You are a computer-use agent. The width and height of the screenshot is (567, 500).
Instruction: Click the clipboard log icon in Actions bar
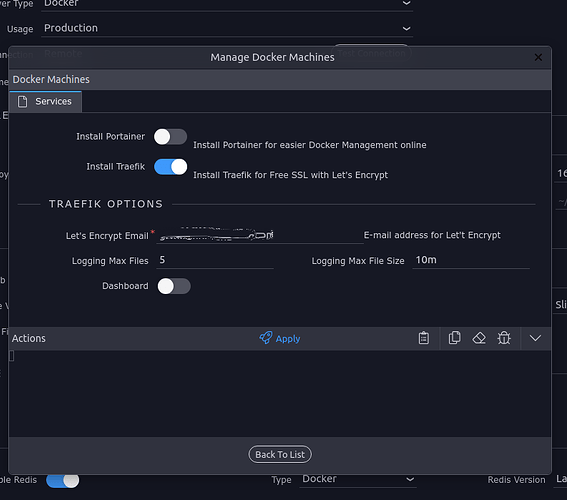(423, 338)
